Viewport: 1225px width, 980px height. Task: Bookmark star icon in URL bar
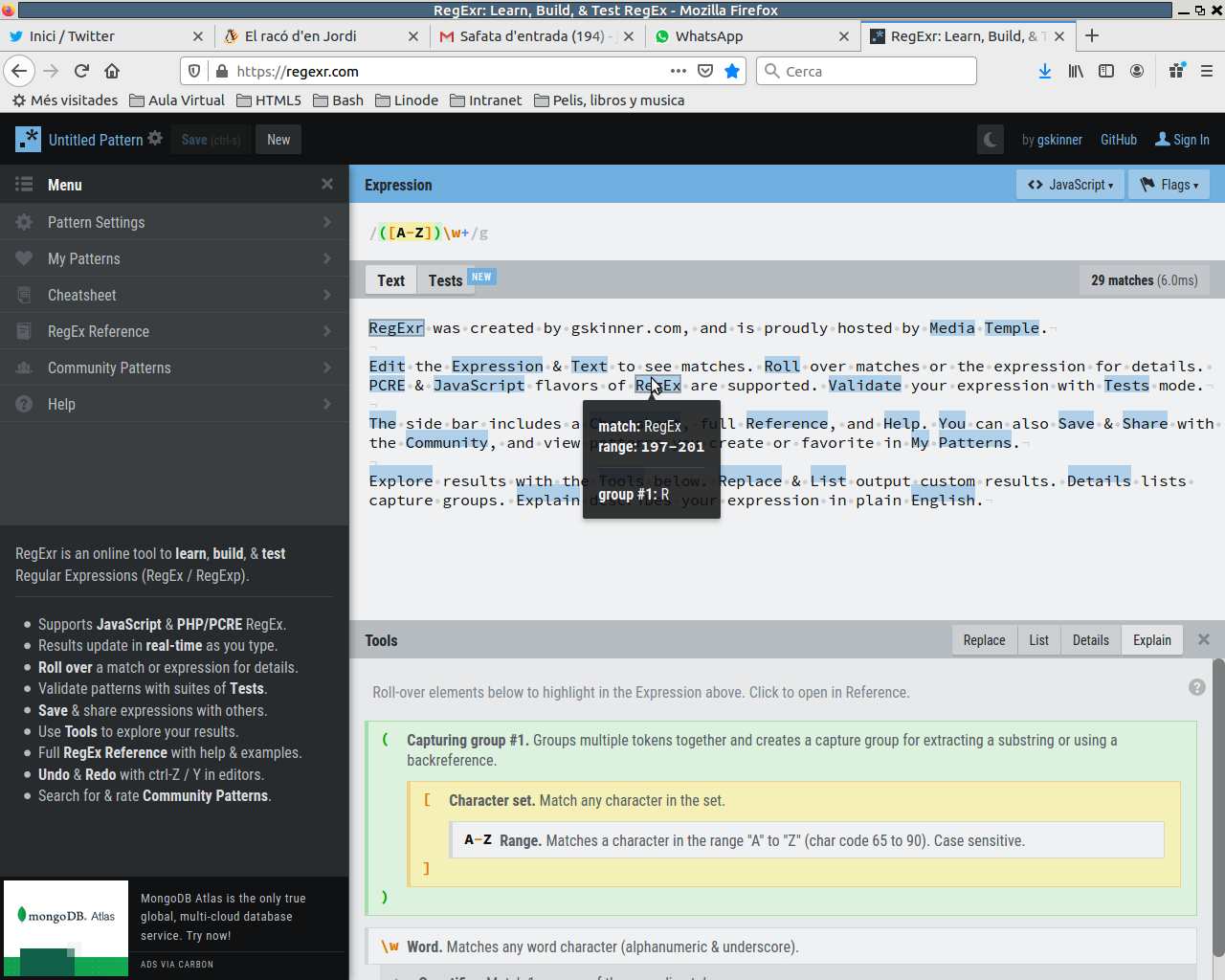pyautogui.click(x=732, y=71)
